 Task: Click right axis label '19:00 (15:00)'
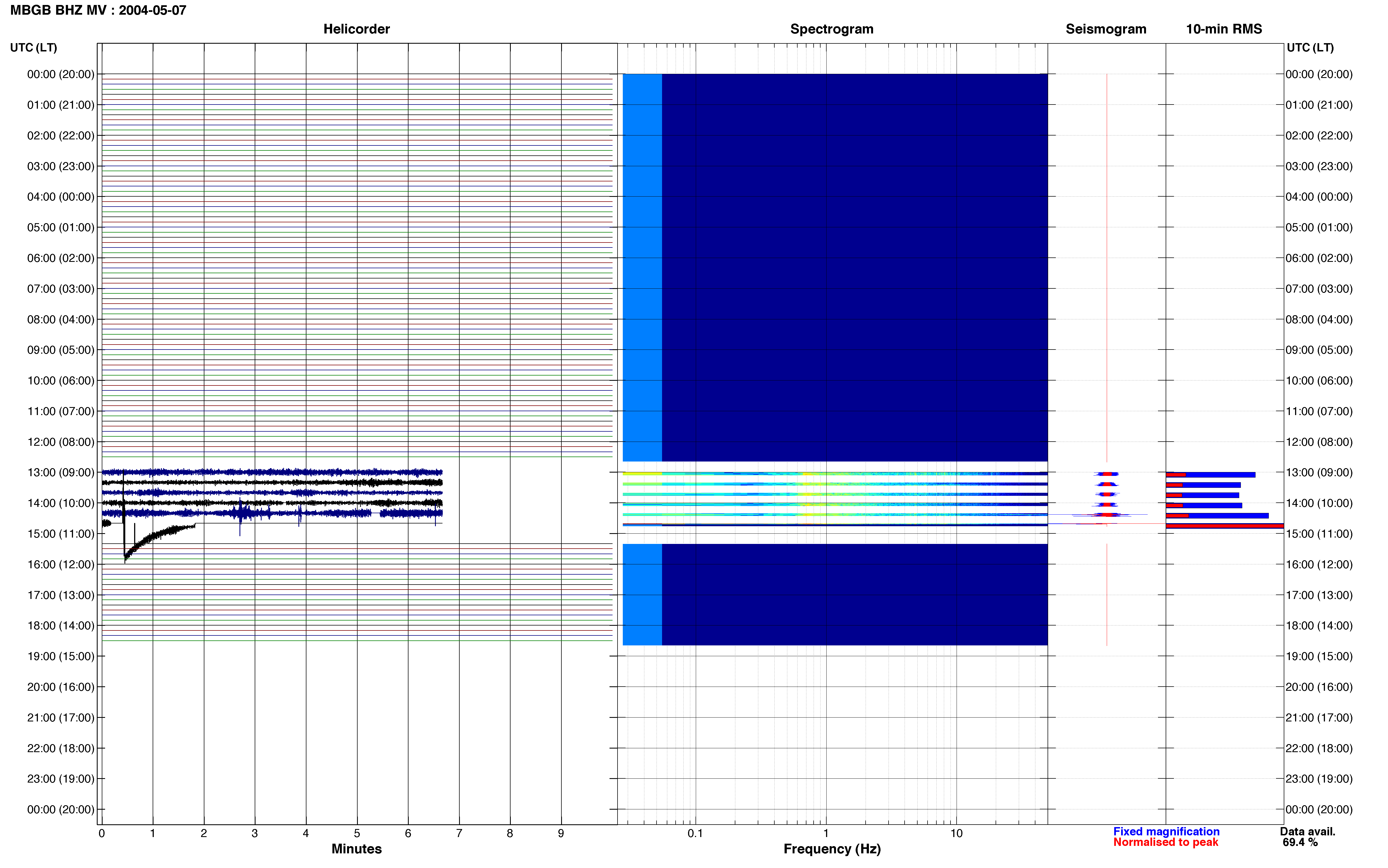tap(1319, 656)
